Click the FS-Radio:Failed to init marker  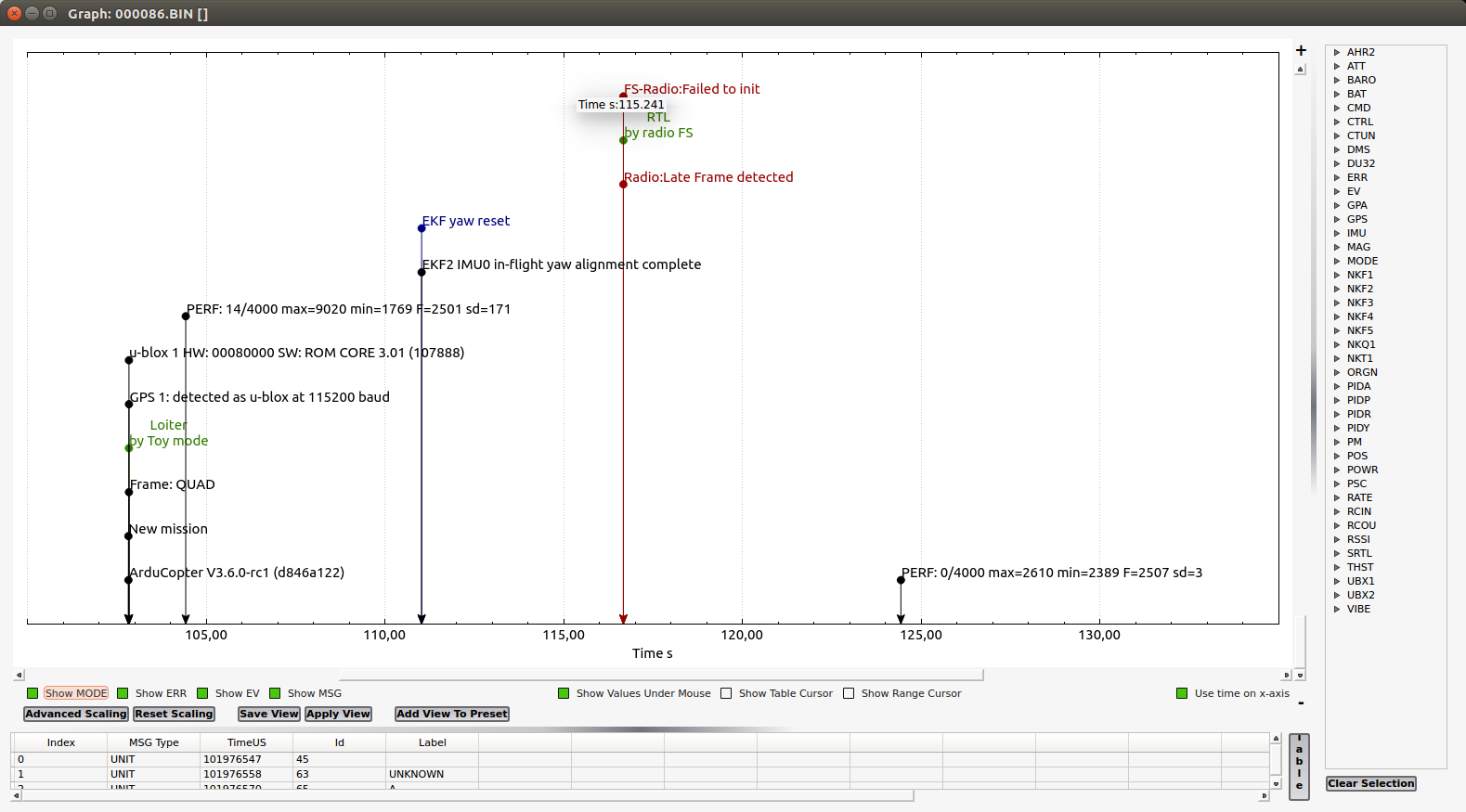pyautogui.click(x=623, y=96)
